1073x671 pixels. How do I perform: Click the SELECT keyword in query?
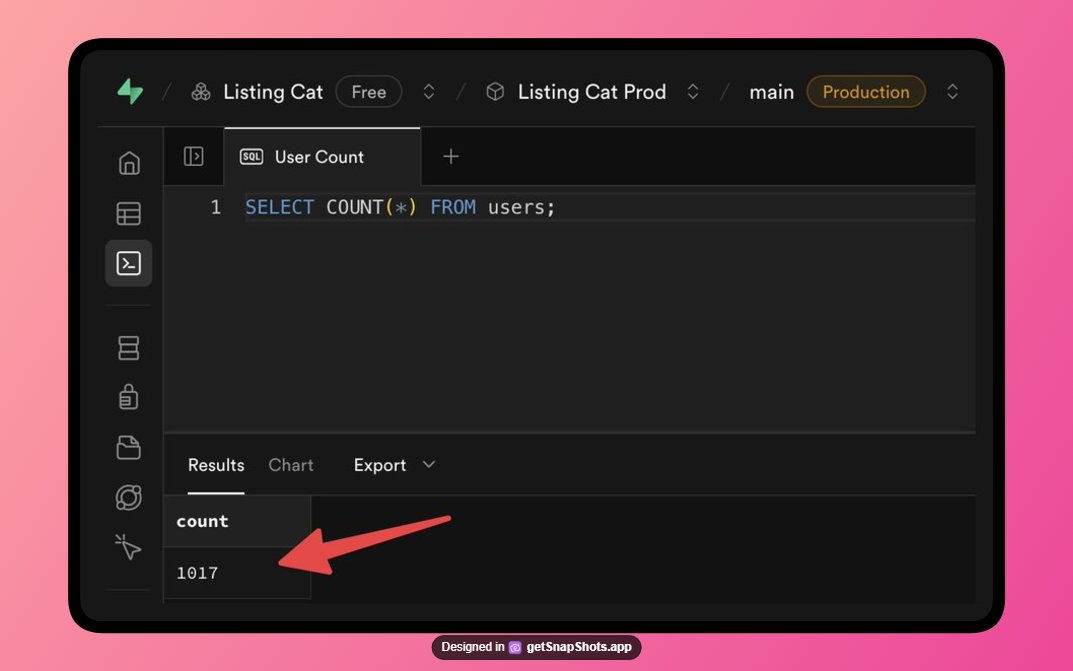(279, 207)
